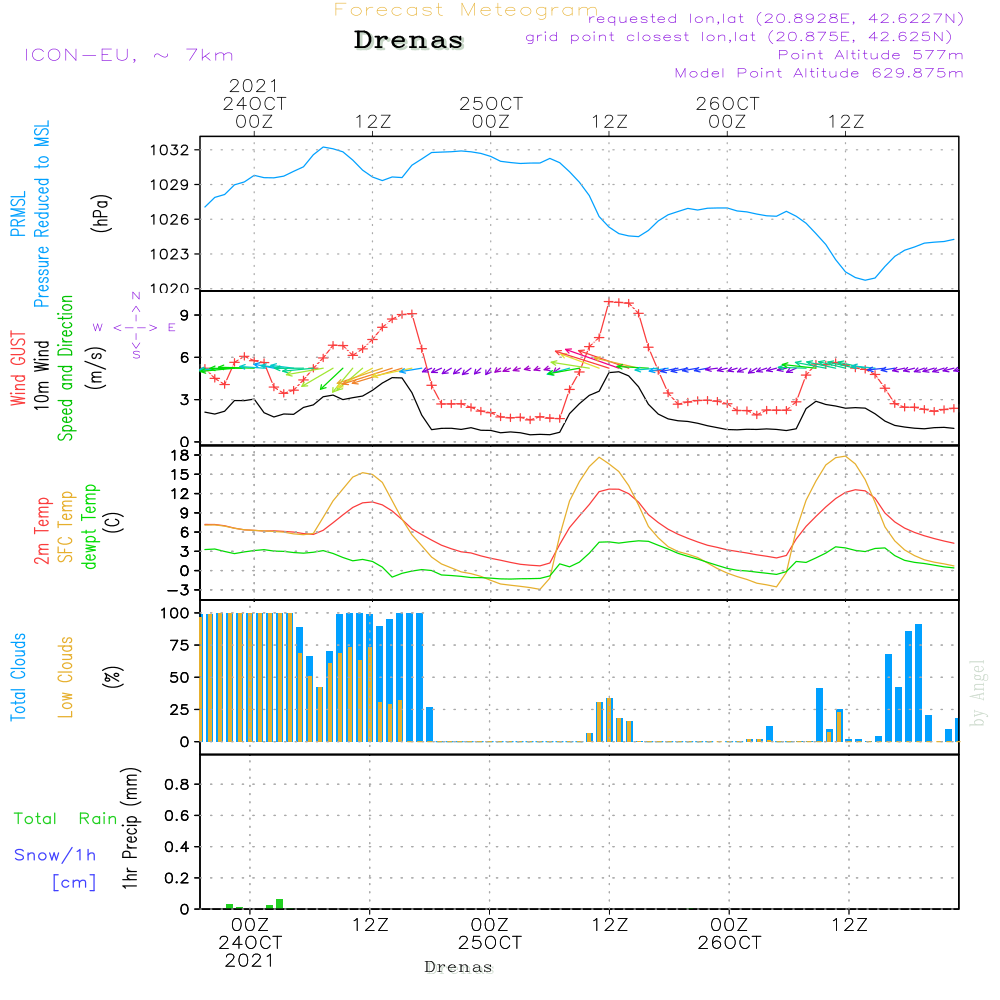Click the by Angel watermark
The image size is (1000, 1000).
(978, 693)
